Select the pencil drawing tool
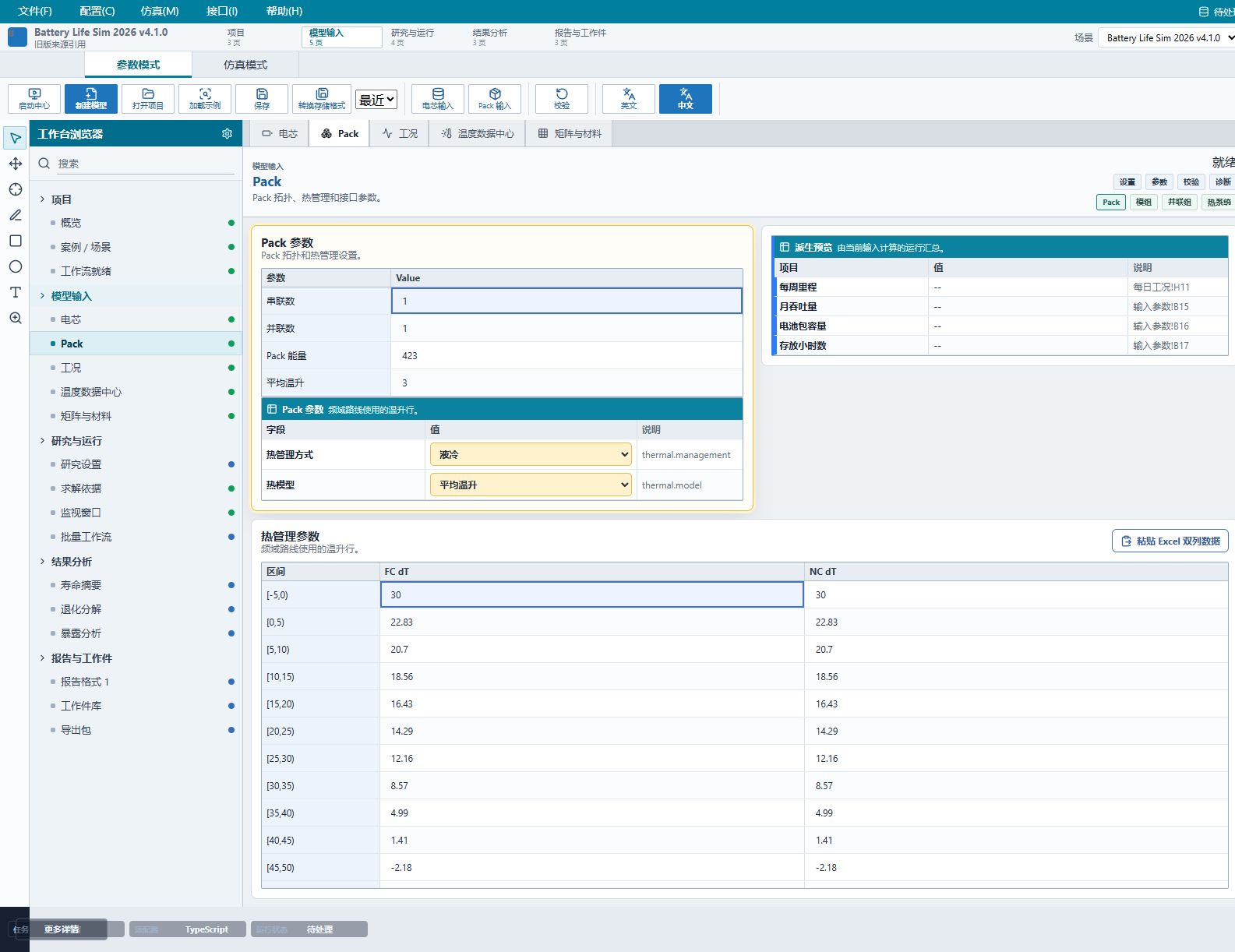1235x952 pixels. coord(15,215)
